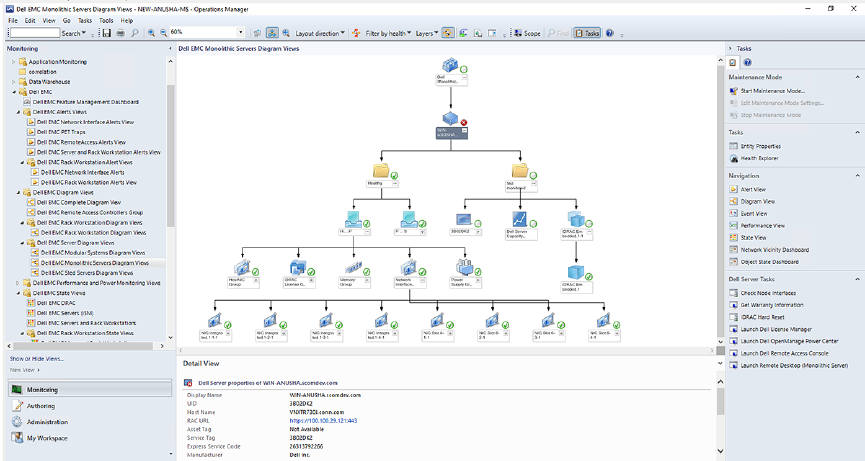Image resolution: width=865 pixels, height=461 pixels.
Task: Click the print icon in toolbar
Action: (x=121, y=33)
